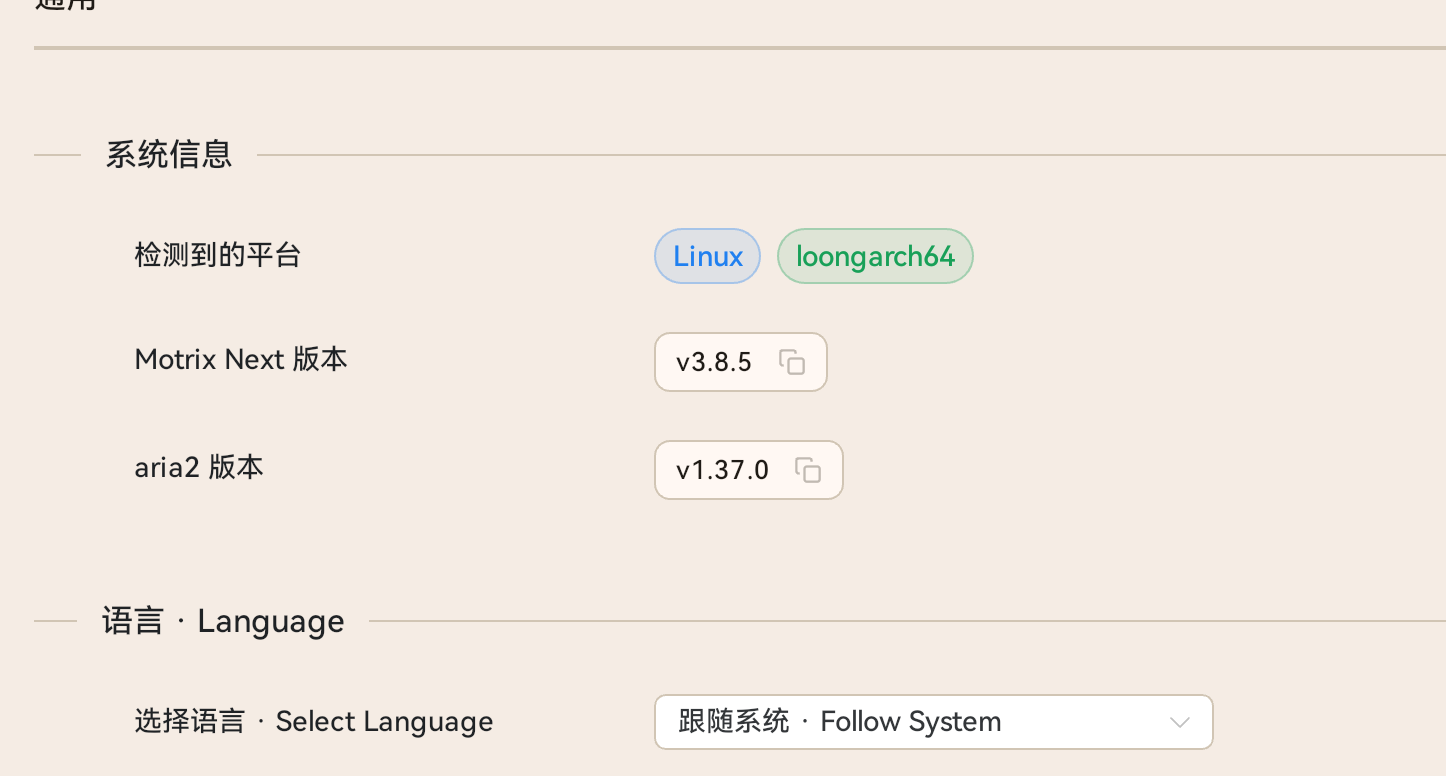Copy the aria2 version v1.37.0

pyautogui.click(x=808, y=470)
